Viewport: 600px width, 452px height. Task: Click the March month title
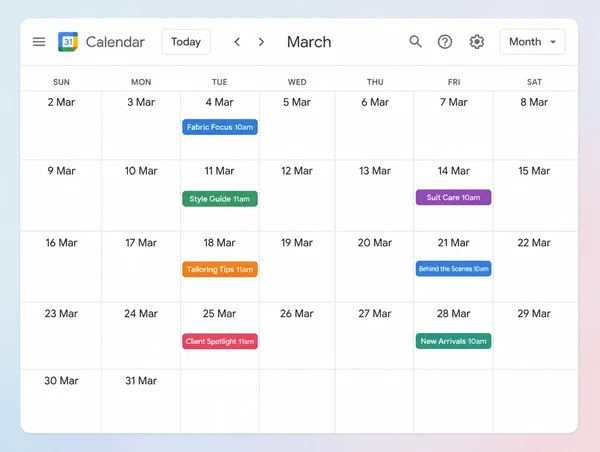pos(309,42)
